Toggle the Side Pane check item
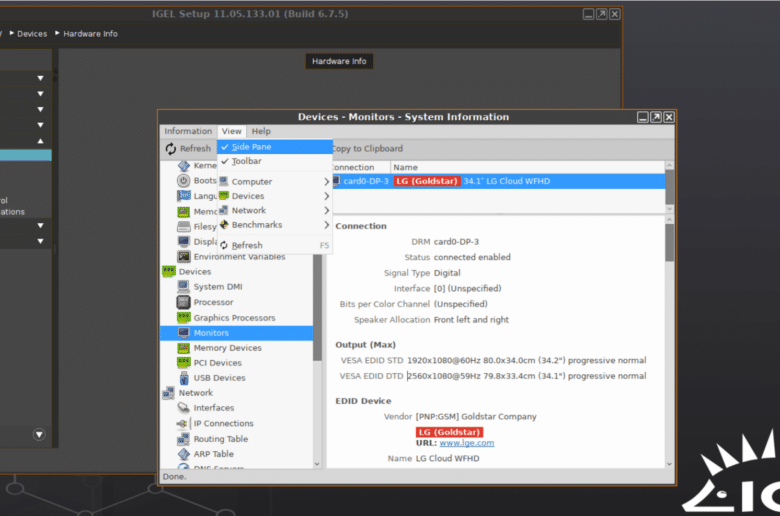The height and width of the screenshot is (516, 780). pos(275,147)
